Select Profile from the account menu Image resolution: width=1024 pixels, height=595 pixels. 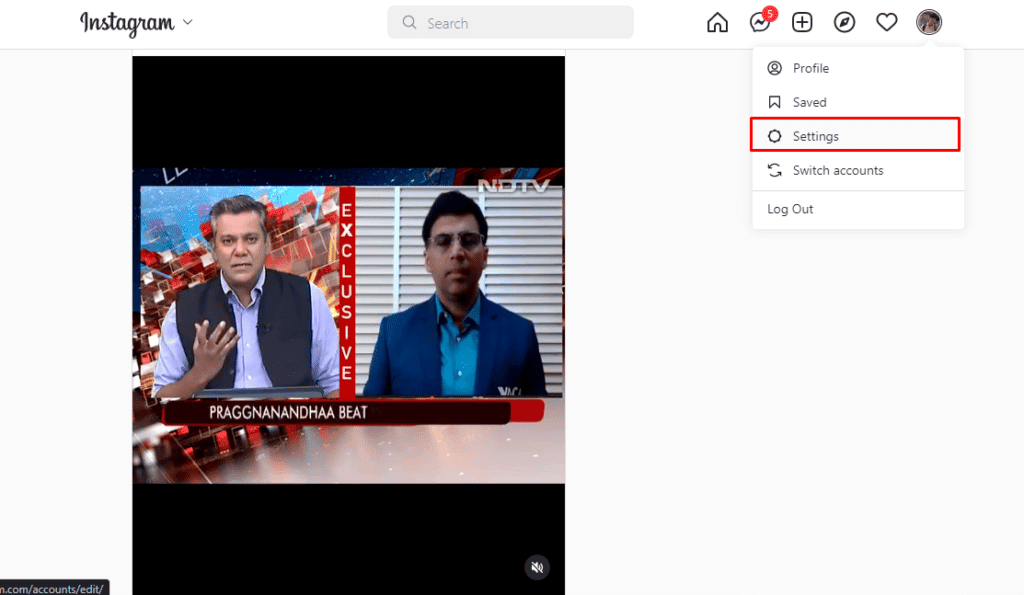pyautogui.click(x=810, y=68)
